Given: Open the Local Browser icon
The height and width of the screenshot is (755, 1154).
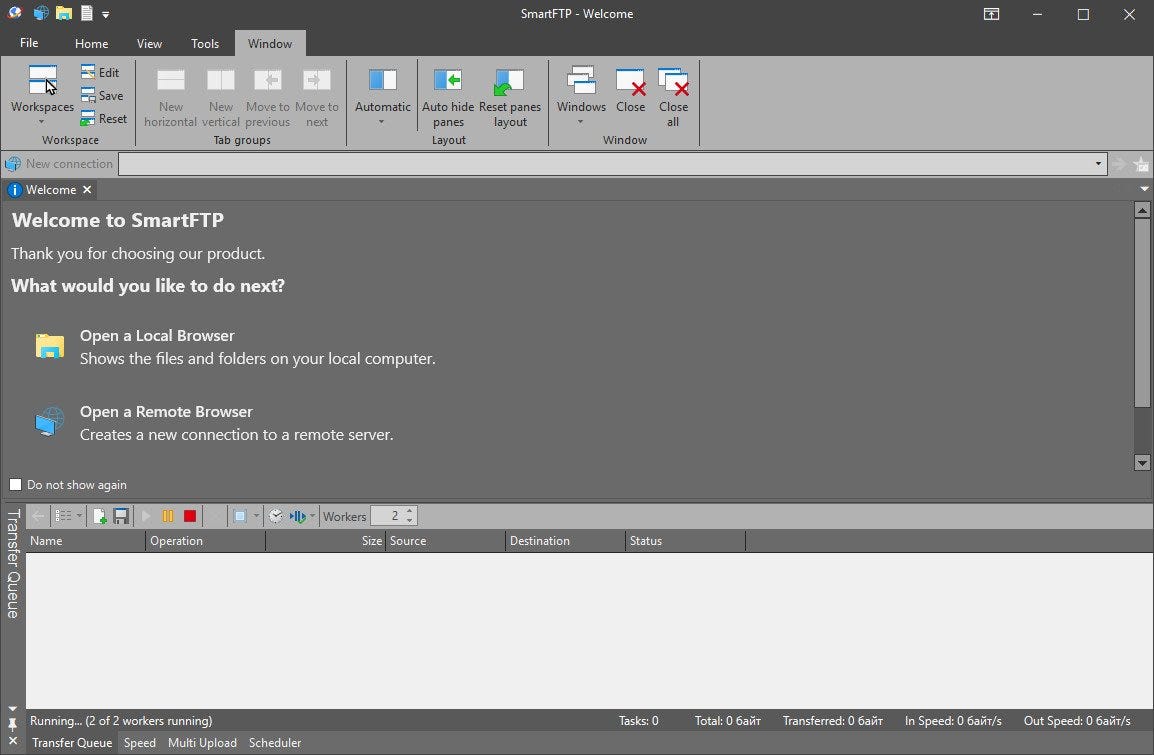Looking at the screenshot, I should pos(49,345).
